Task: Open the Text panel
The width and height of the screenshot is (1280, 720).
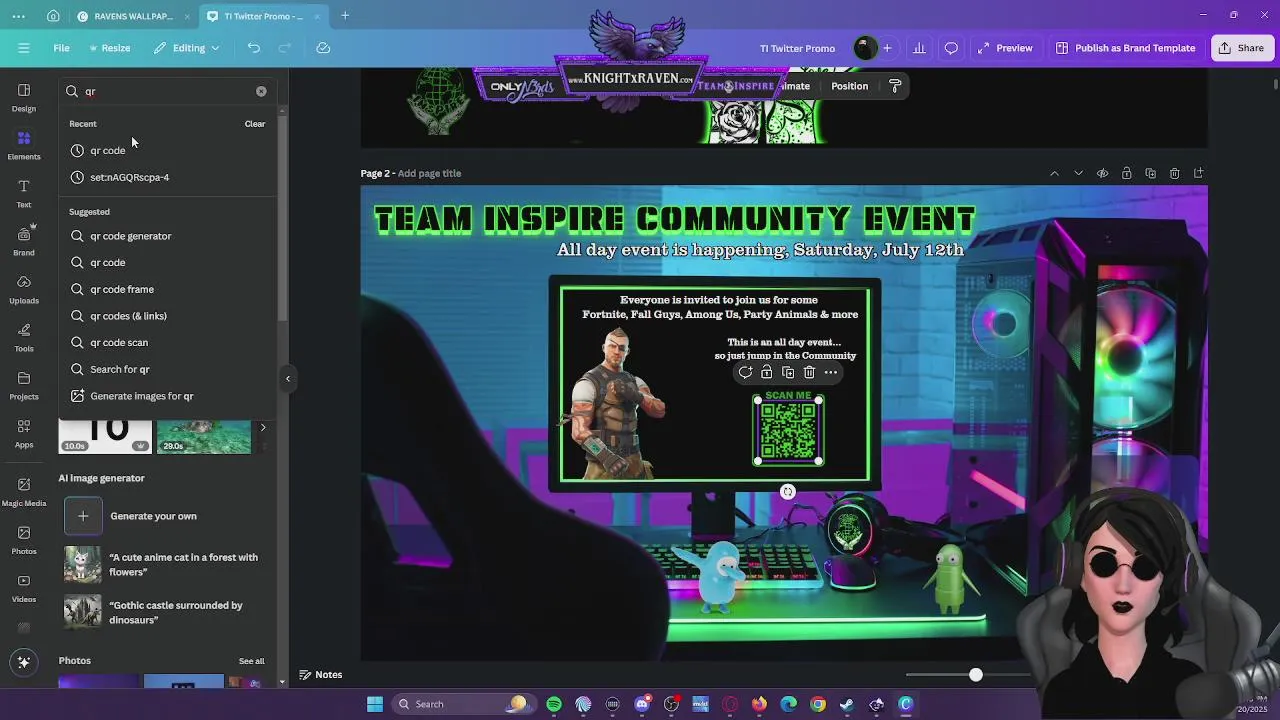Action: 24,193
